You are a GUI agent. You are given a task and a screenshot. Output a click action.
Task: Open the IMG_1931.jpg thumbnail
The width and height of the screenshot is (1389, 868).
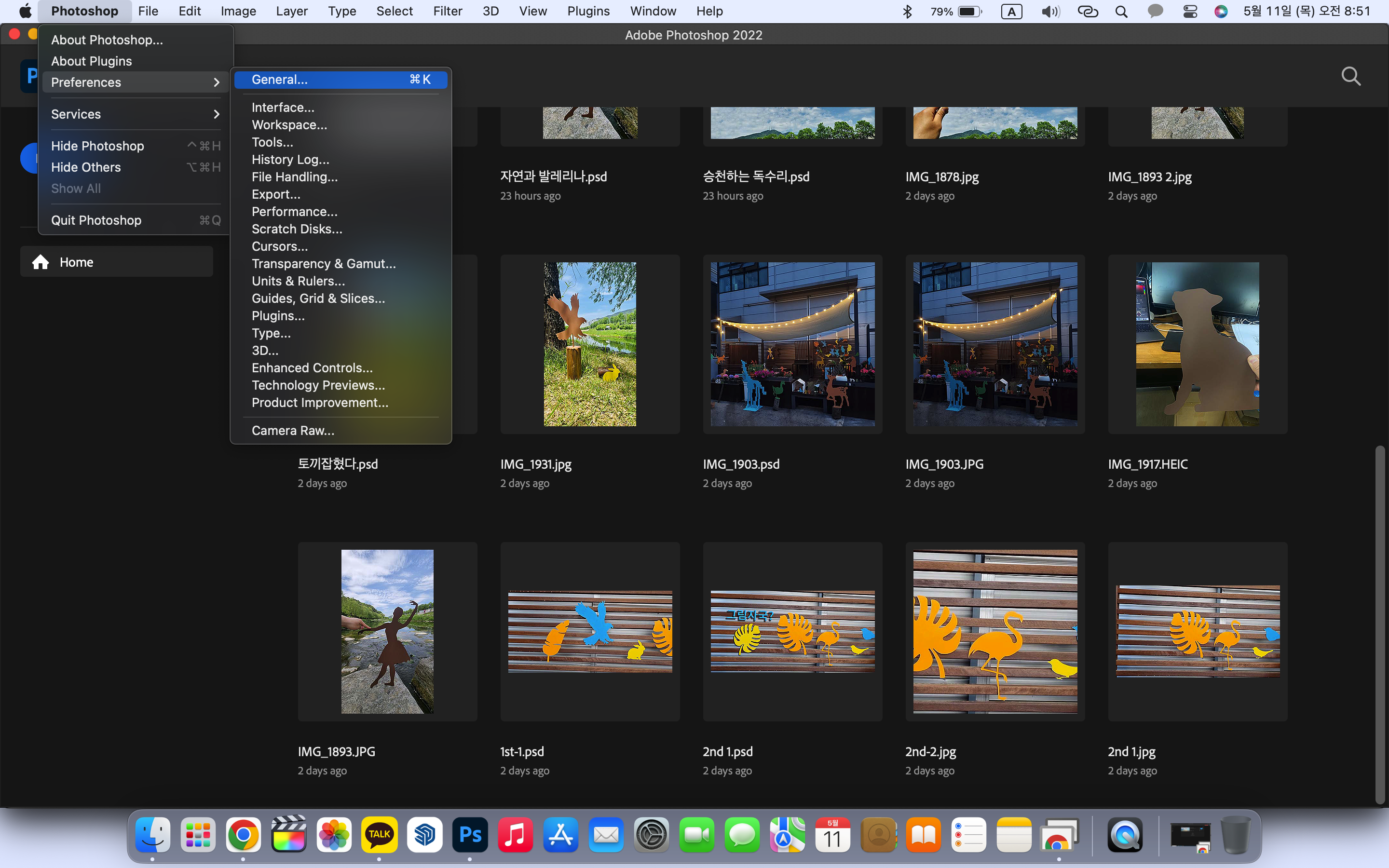[x=589, y=344]
